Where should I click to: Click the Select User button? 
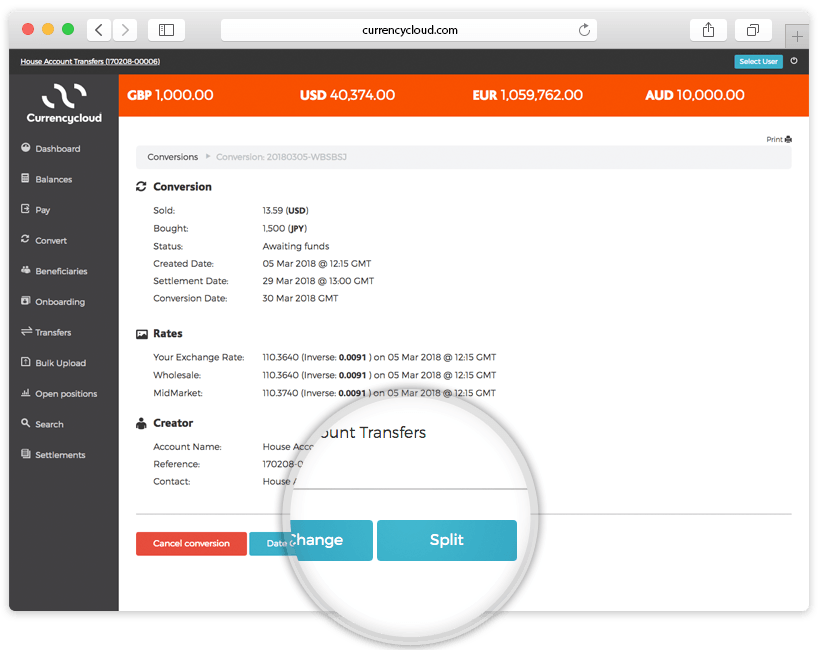pyautogui.click(x=759, y=62)
